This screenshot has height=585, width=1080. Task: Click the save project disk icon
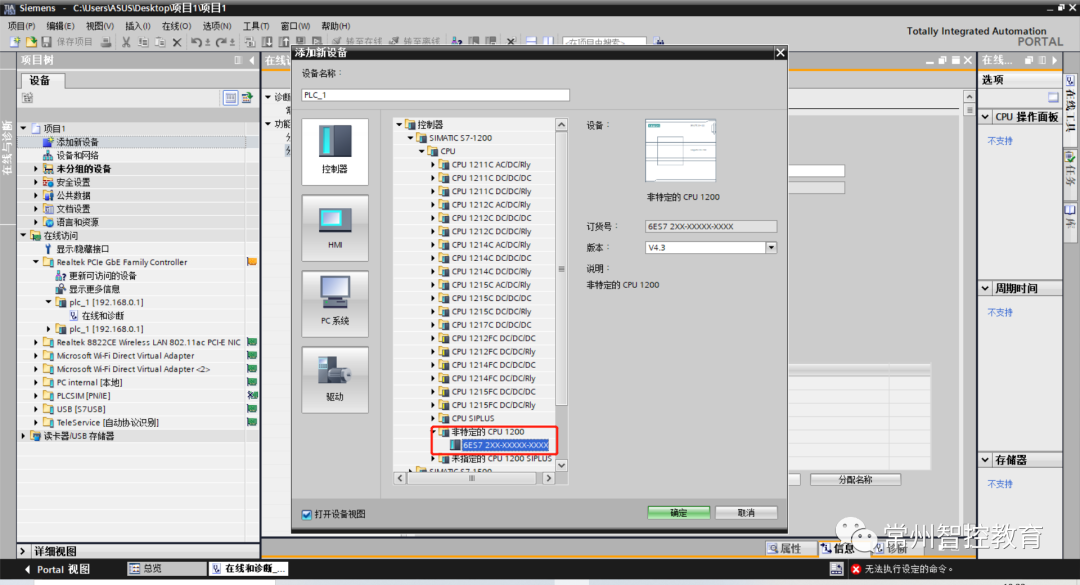tap(47, 42)
